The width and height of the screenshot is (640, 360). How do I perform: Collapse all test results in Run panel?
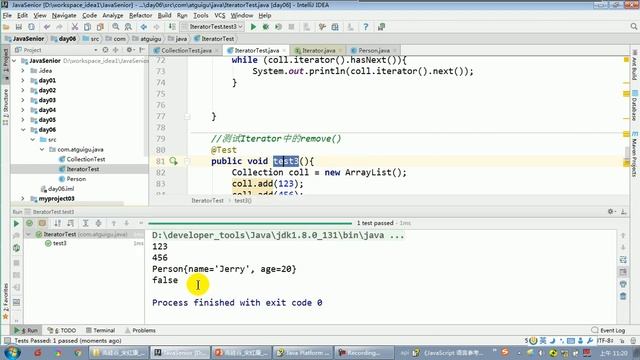[x=98, y=223]
